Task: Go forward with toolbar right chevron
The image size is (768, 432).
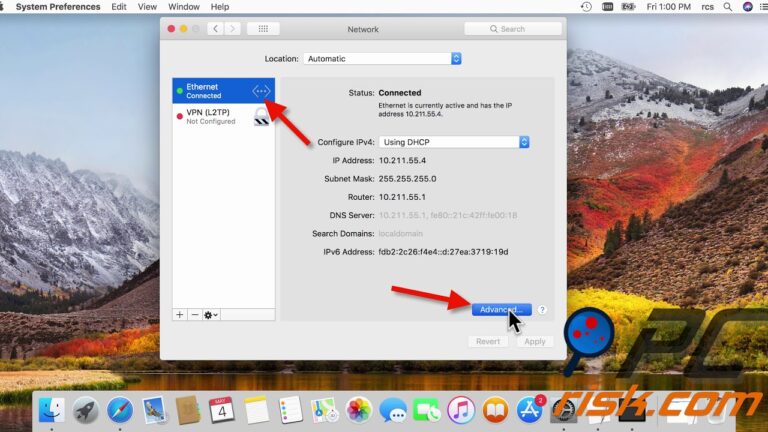Action: pos(233,29)
